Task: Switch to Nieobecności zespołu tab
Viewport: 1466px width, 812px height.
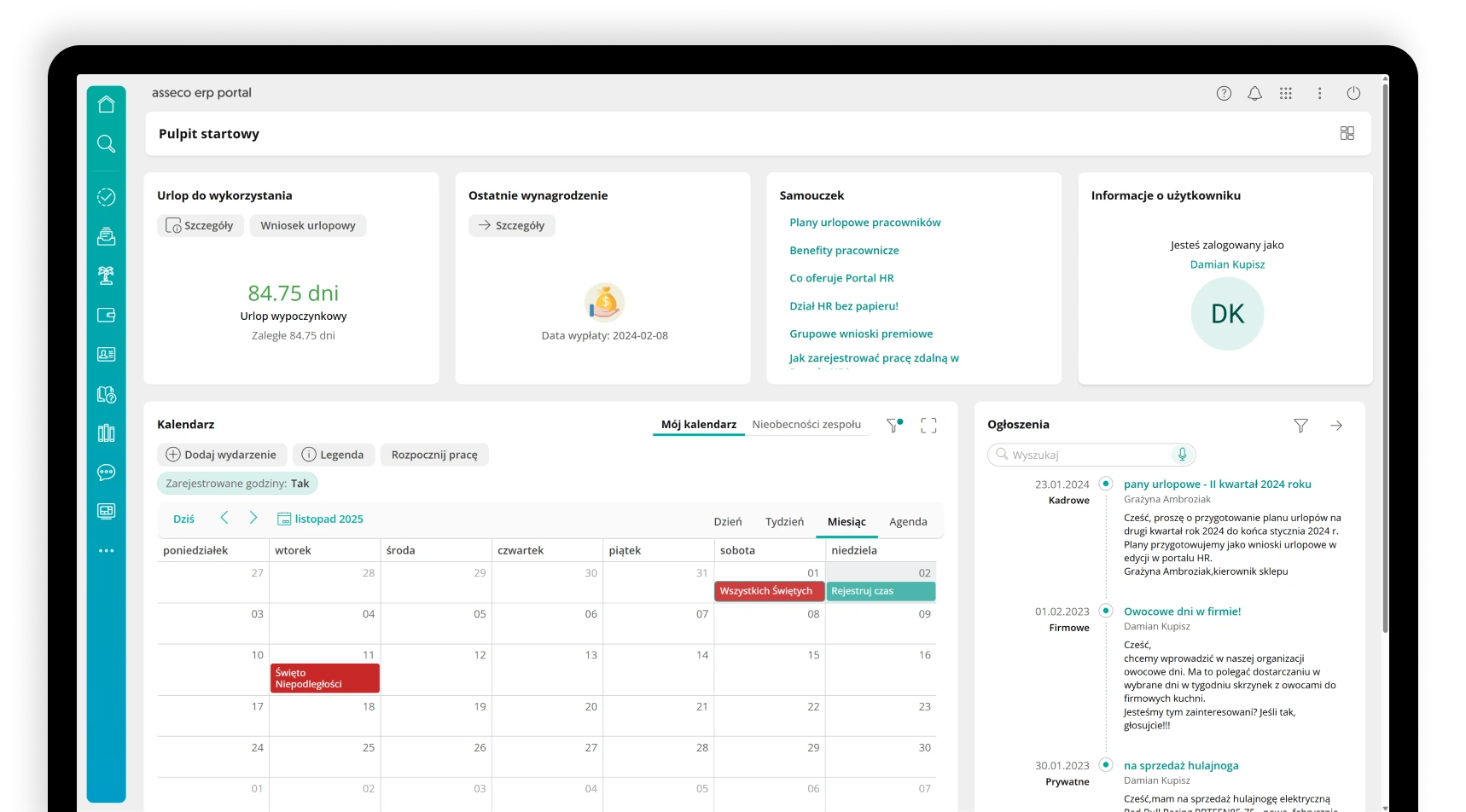Action: tap(806, 424)
